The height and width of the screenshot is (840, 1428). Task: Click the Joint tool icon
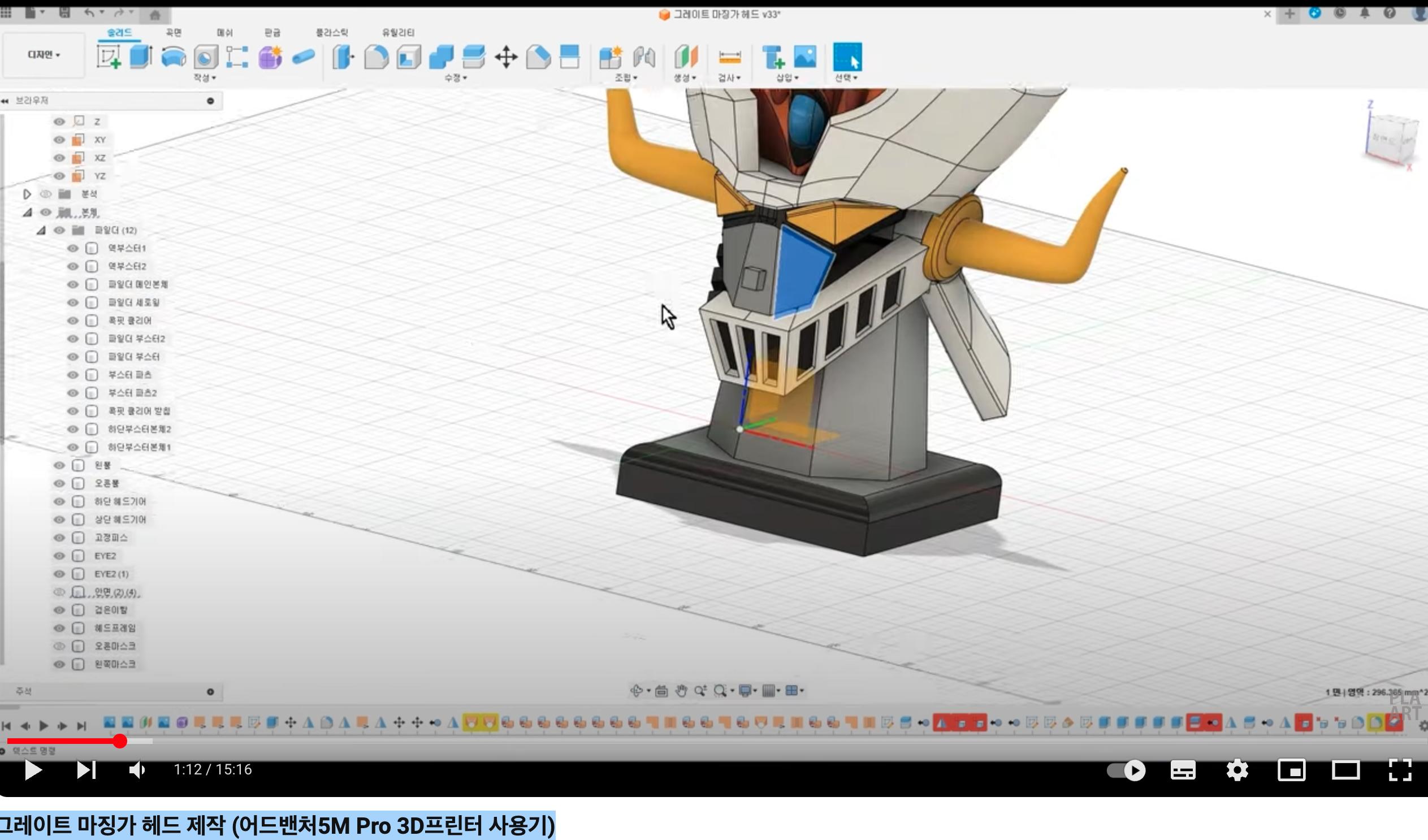644,57
